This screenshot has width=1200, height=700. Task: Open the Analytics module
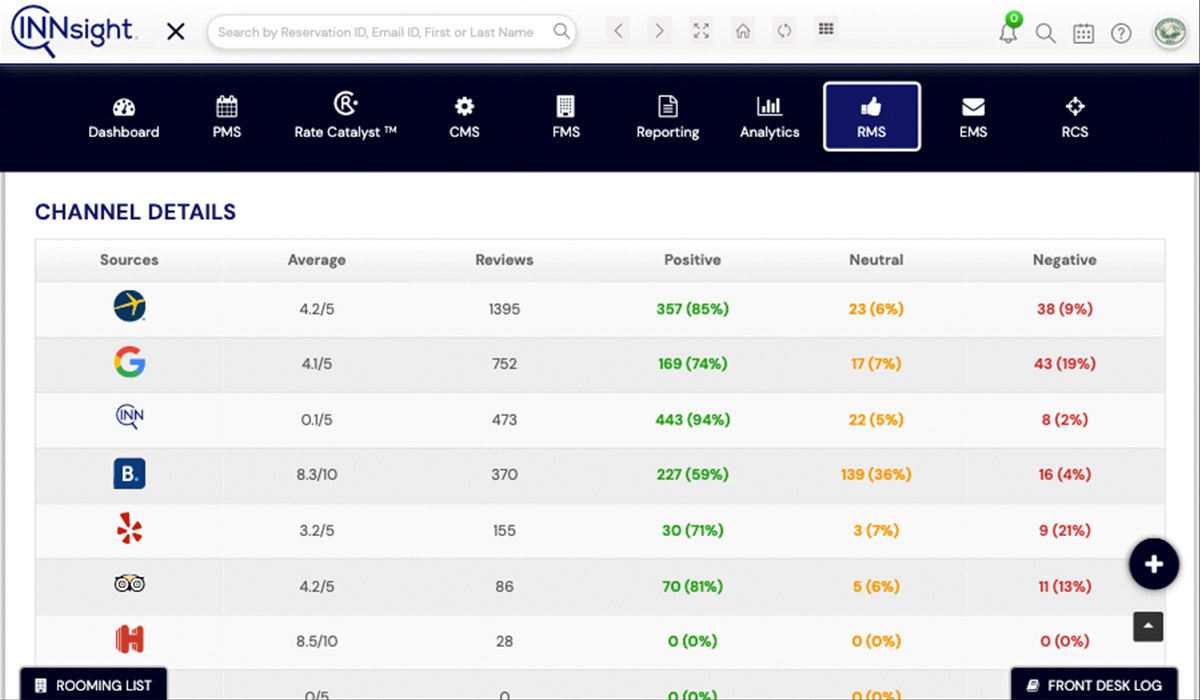(770, 118)
